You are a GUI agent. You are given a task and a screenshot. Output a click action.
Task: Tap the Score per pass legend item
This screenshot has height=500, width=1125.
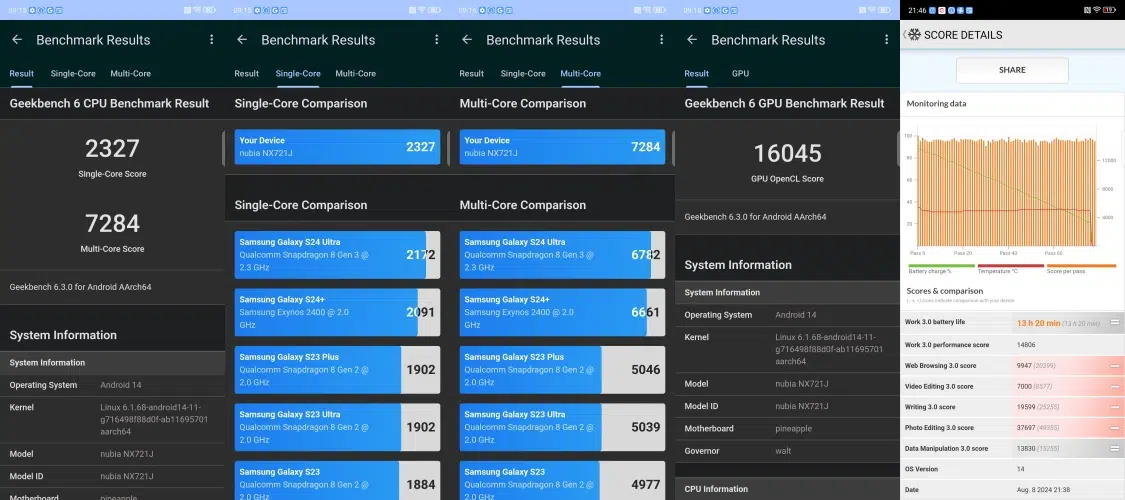click(x=1081, y=269)
